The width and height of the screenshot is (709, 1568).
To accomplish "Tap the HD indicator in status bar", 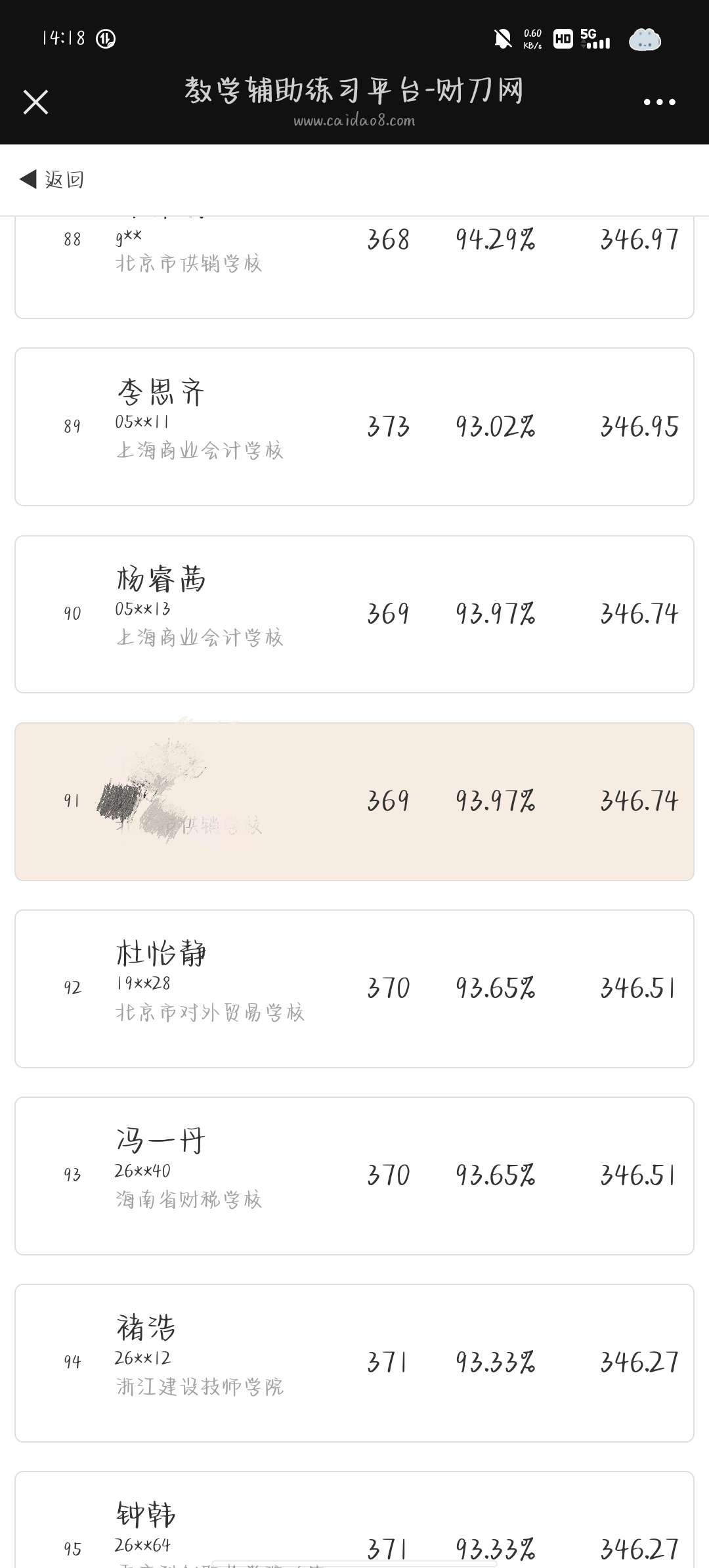I will 563,39.
